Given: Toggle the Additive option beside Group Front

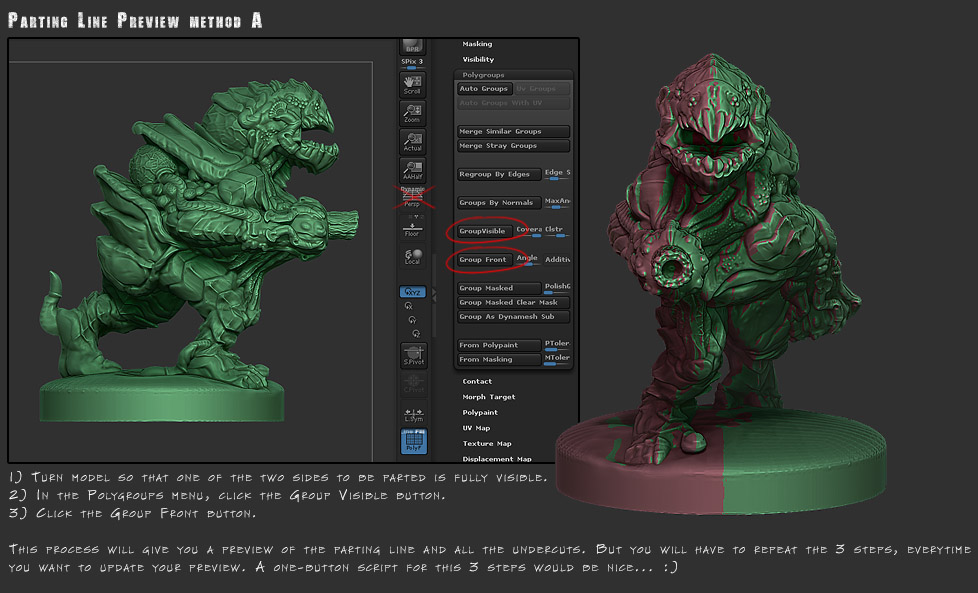Looking at the screenshot, I should [557, 260].
